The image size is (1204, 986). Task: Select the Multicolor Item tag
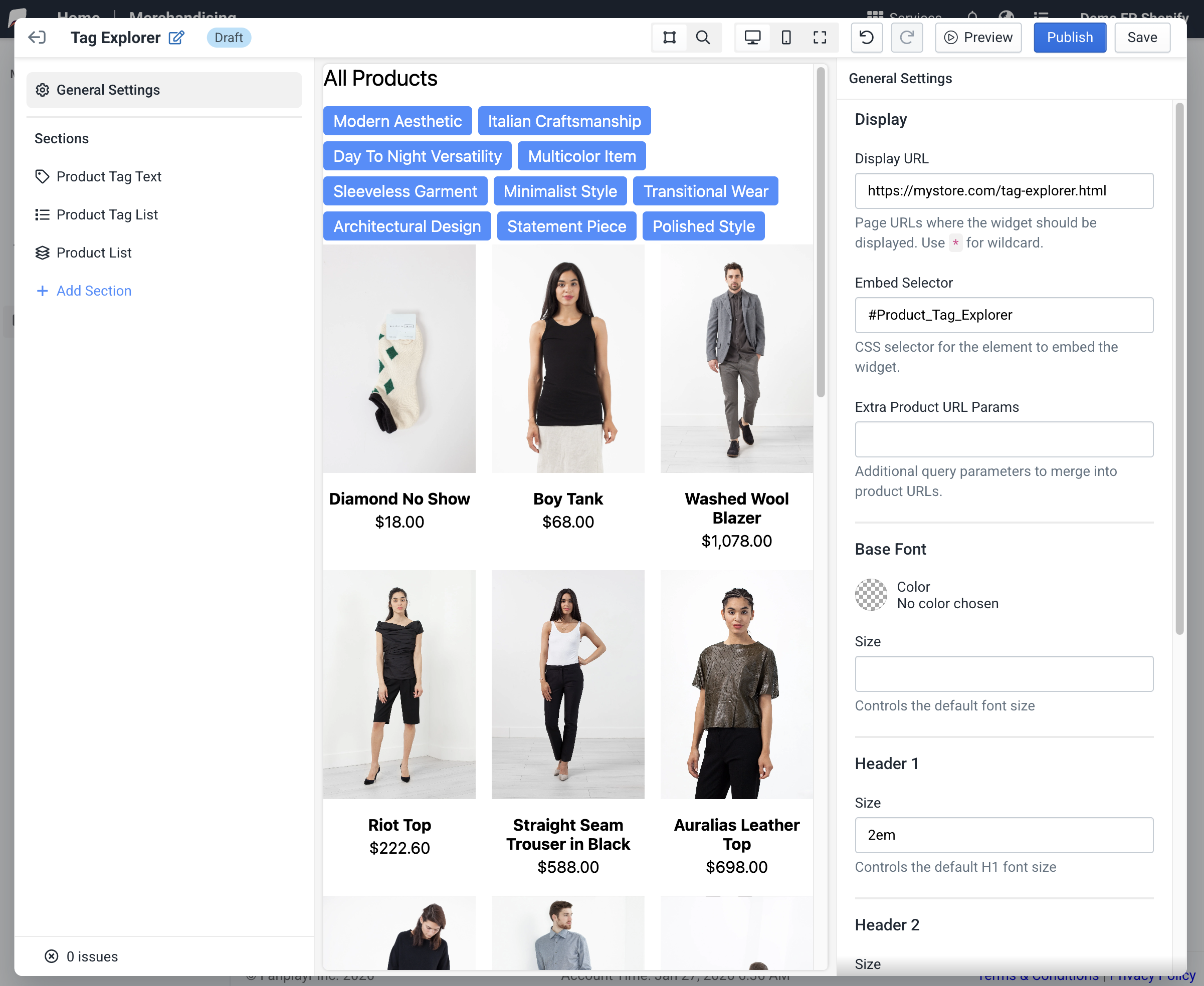click(582, 156)
